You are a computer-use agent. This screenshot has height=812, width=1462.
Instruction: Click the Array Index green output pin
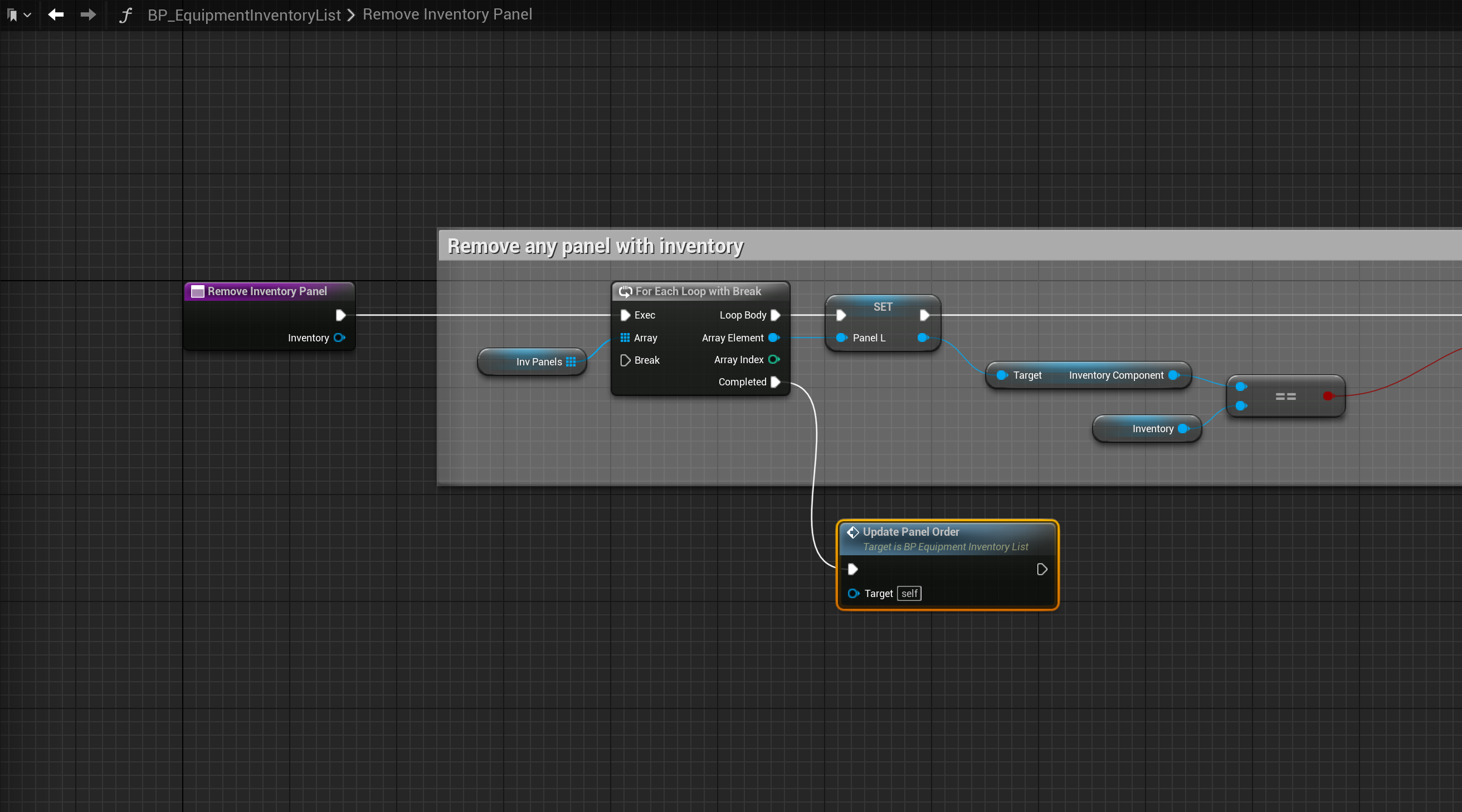tap(773, 359)
